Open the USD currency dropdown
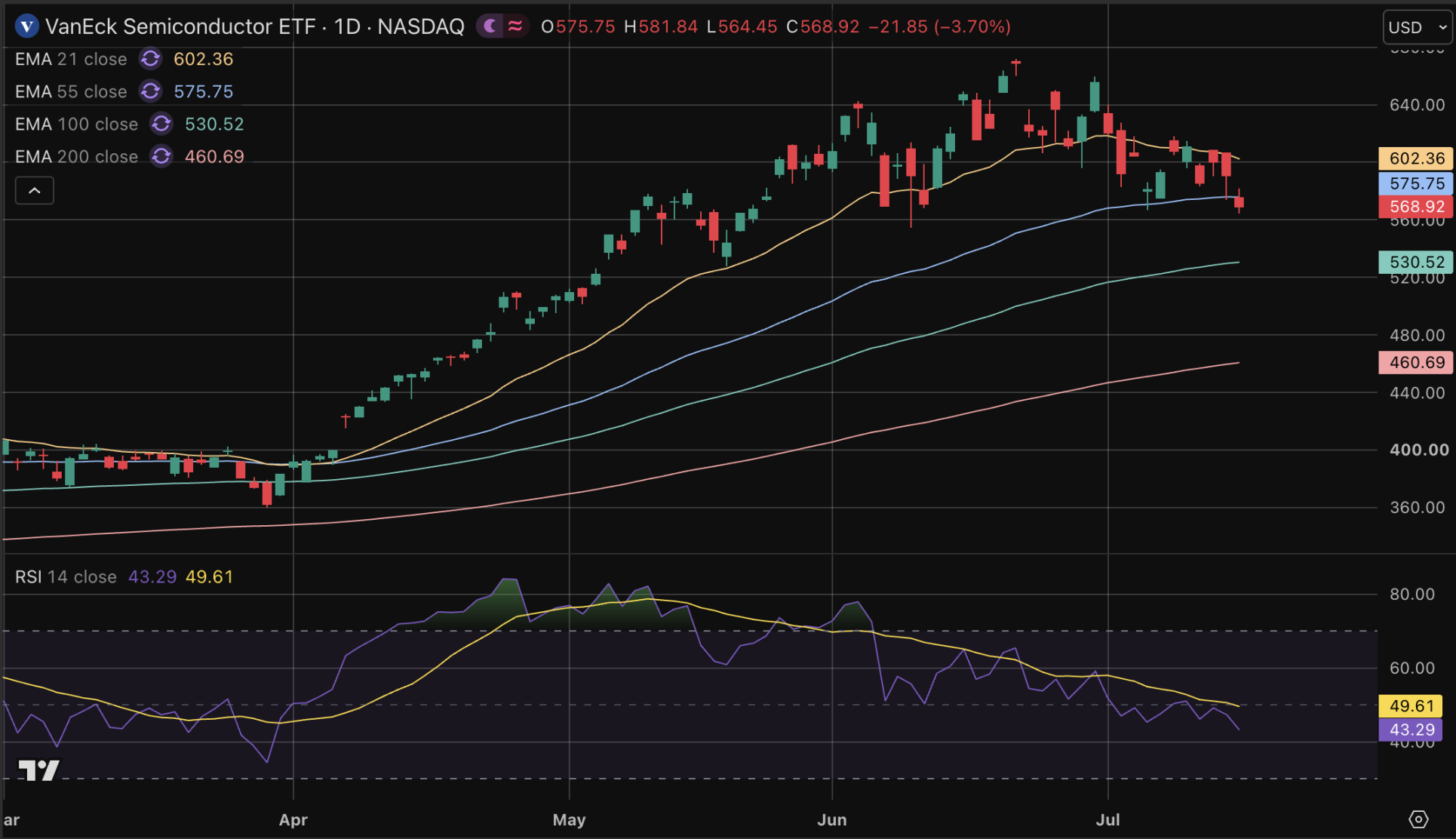 point(1418,27)
